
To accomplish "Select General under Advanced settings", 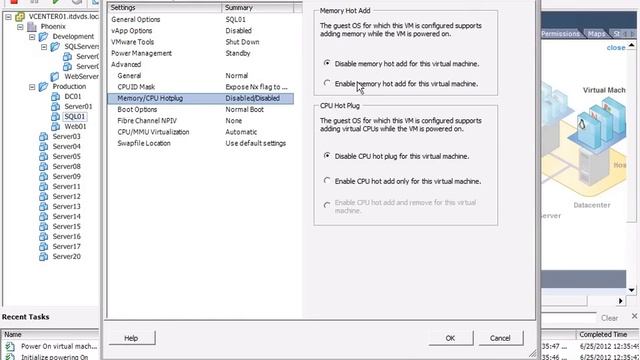I will (x=200, y=76).
